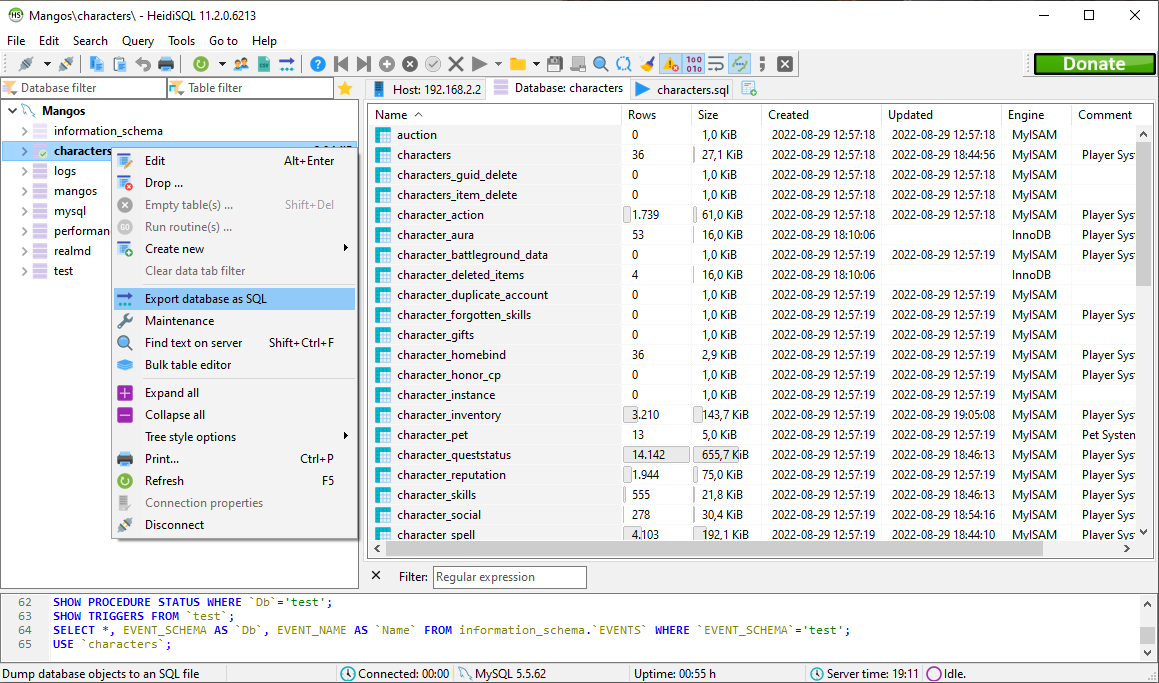
Task: Click the green Donate button
Action: coord(1094,64)
